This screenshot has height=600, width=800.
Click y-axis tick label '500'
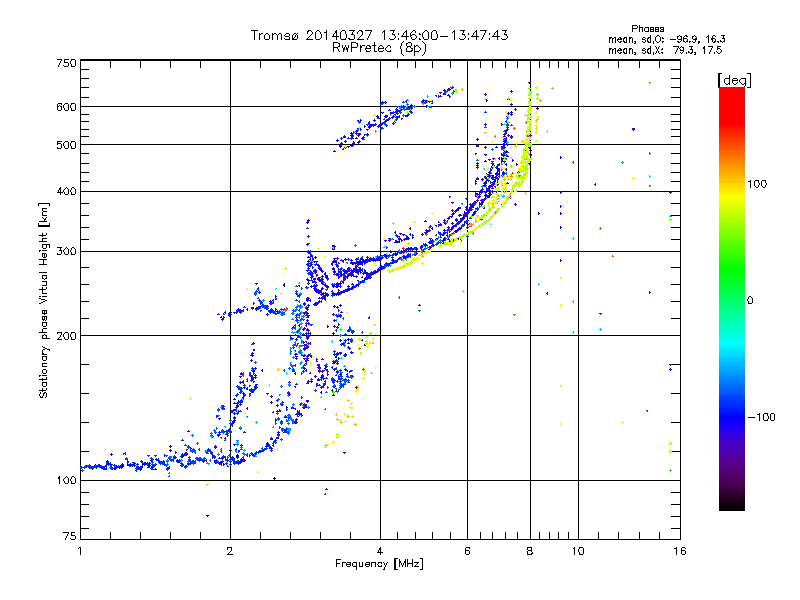[x=66, y=145]
